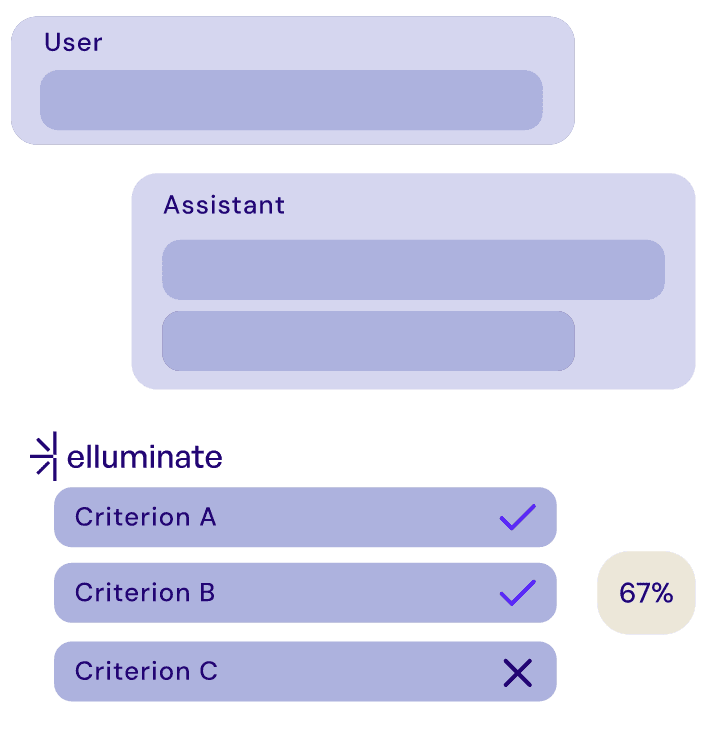This screenshot has height=730, width=718.
Task: Click the User message text placeholder bar
Action: click(291, 100)
